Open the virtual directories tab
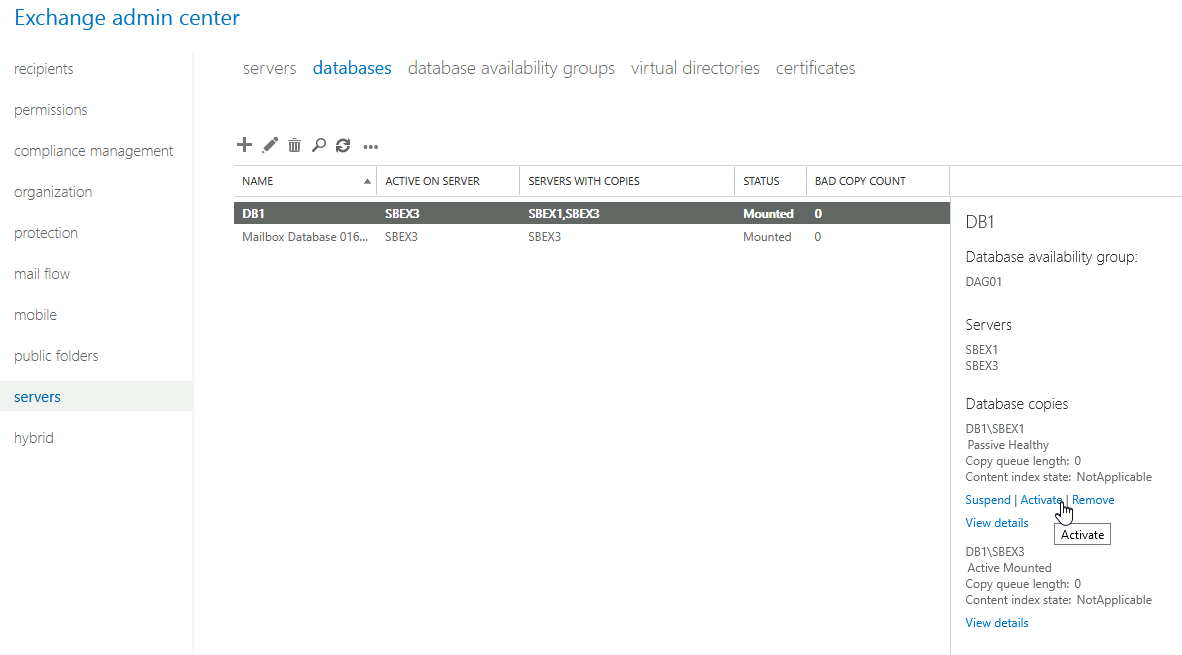The width and height of the screenshot is (1182, 655). [x=695, y=68]
